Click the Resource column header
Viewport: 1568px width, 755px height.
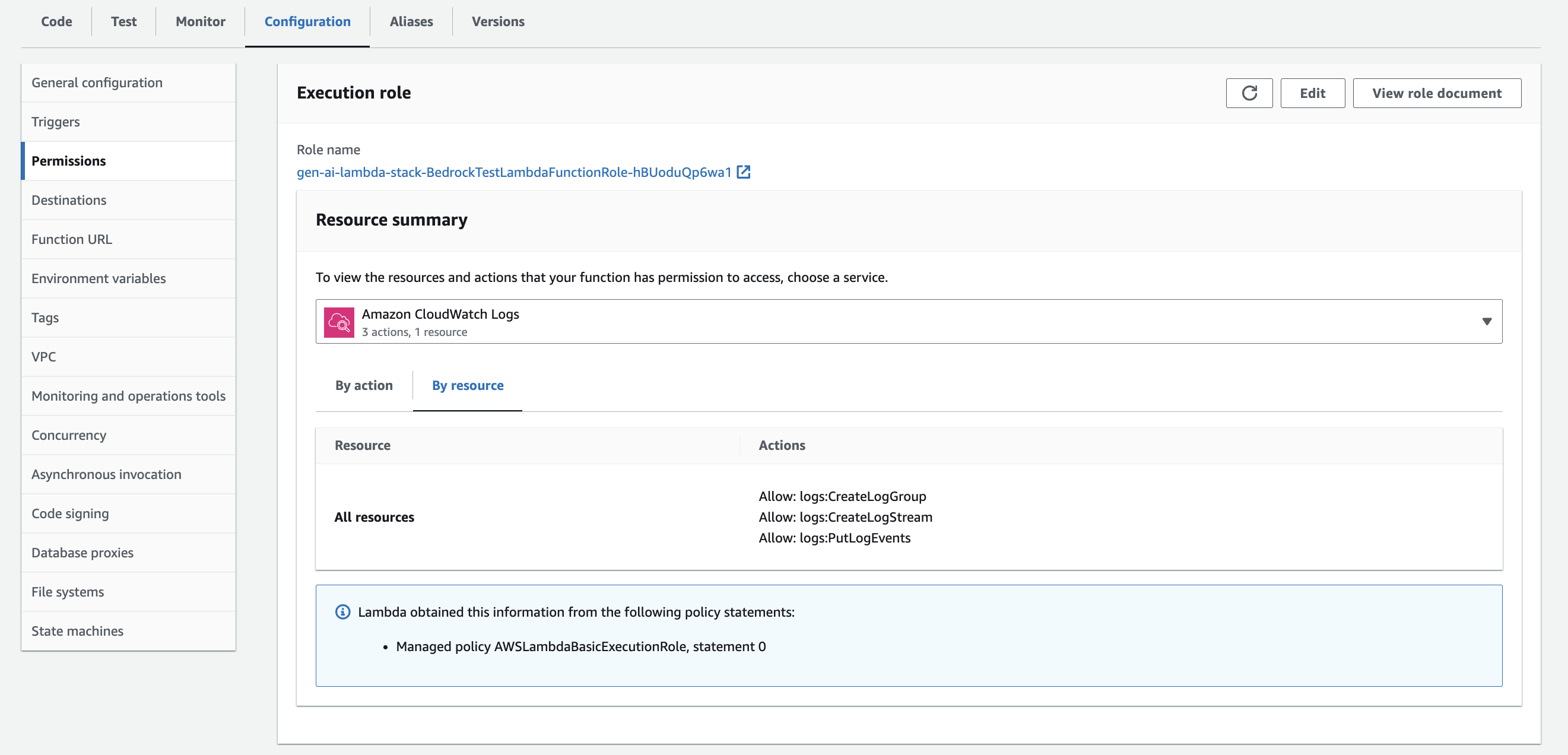(362, 445)
